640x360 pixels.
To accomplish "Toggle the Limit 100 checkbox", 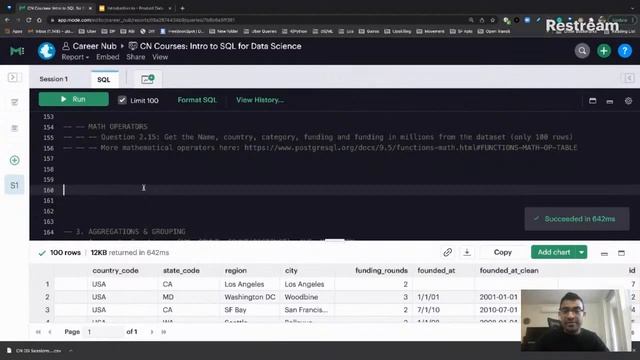I will [122, 100].
